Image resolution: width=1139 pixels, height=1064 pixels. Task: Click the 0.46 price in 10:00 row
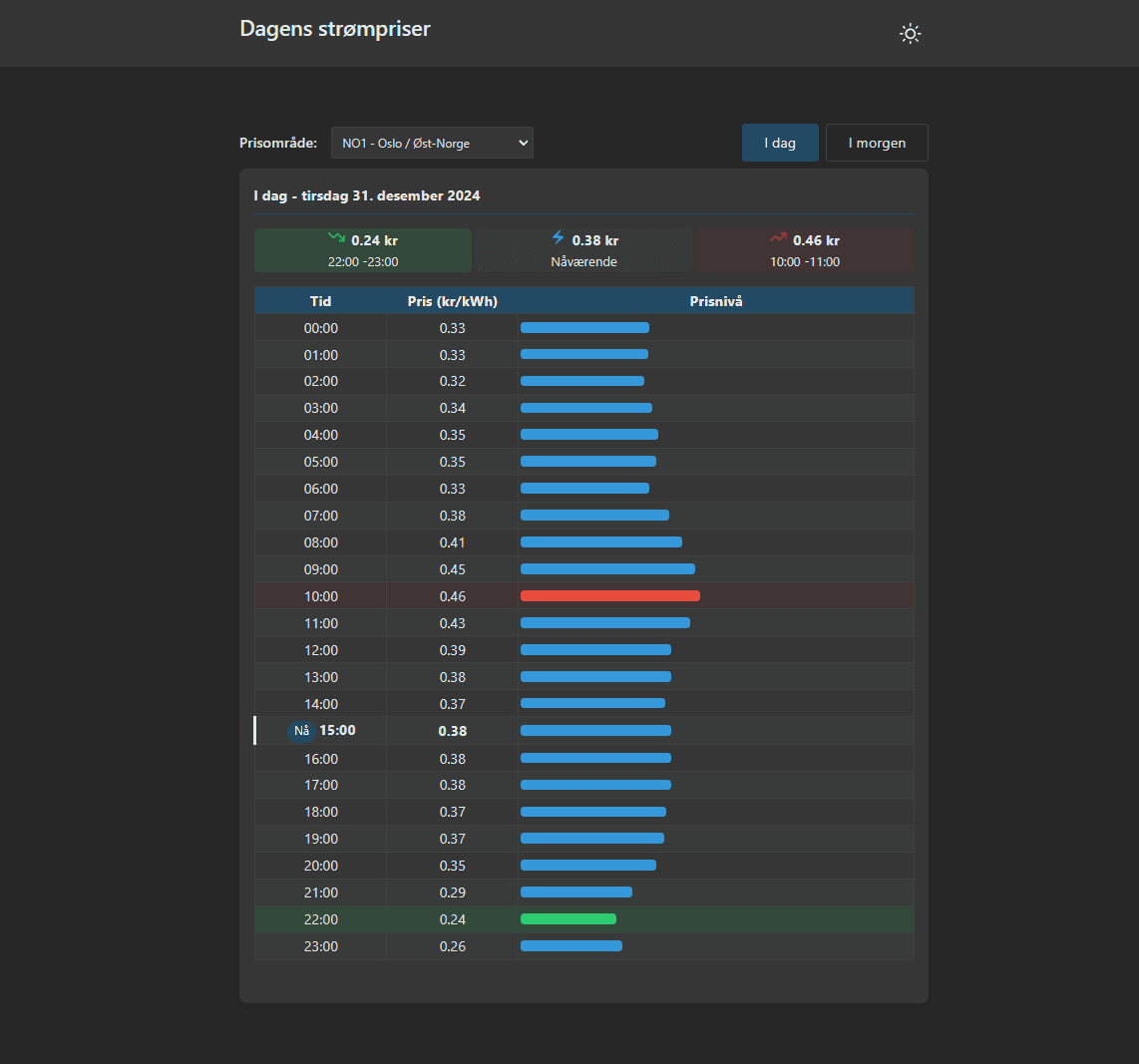pos(453,596)
